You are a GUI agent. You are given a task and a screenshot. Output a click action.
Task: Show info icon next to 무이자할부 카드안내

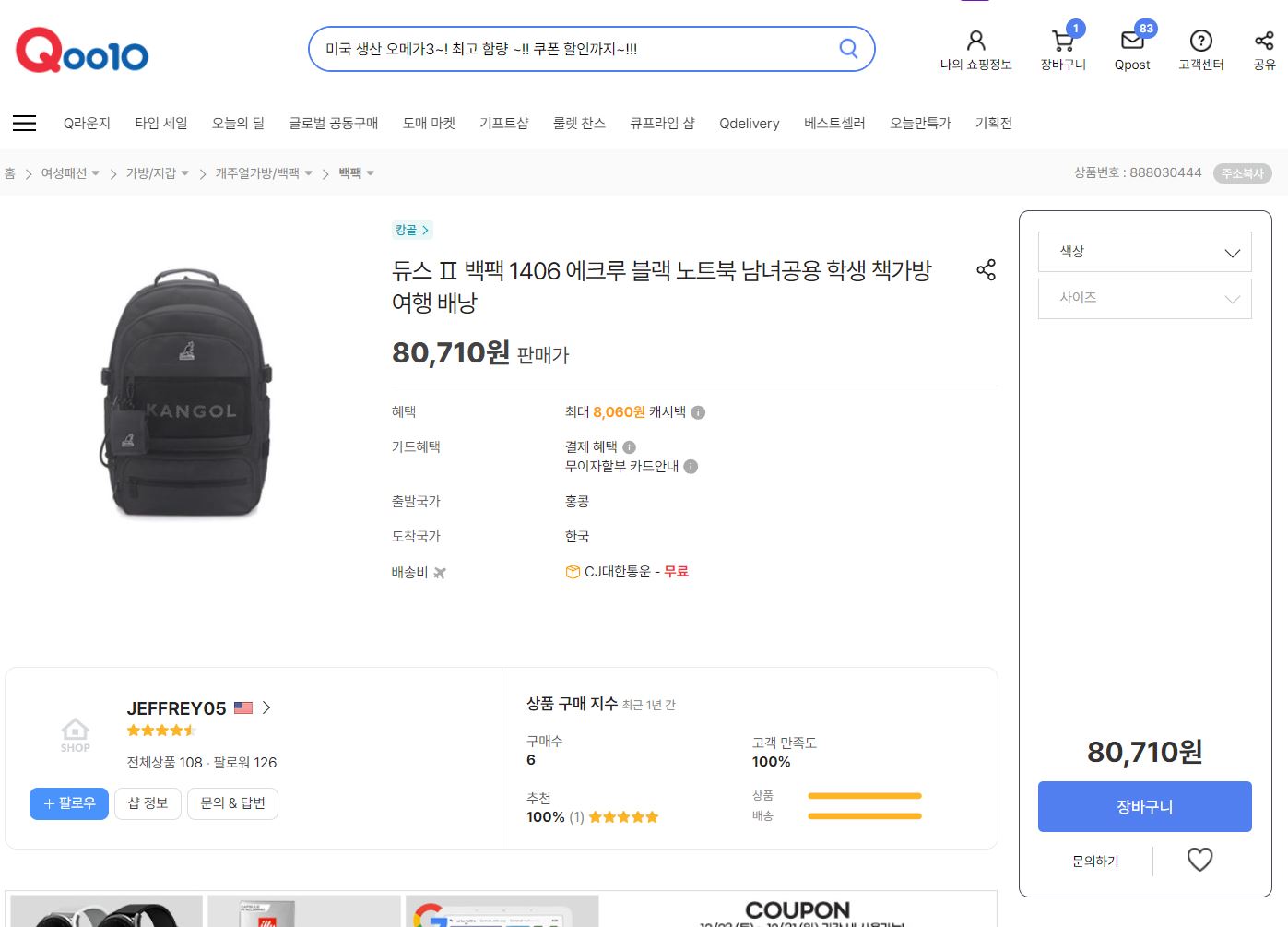point(691,467)
